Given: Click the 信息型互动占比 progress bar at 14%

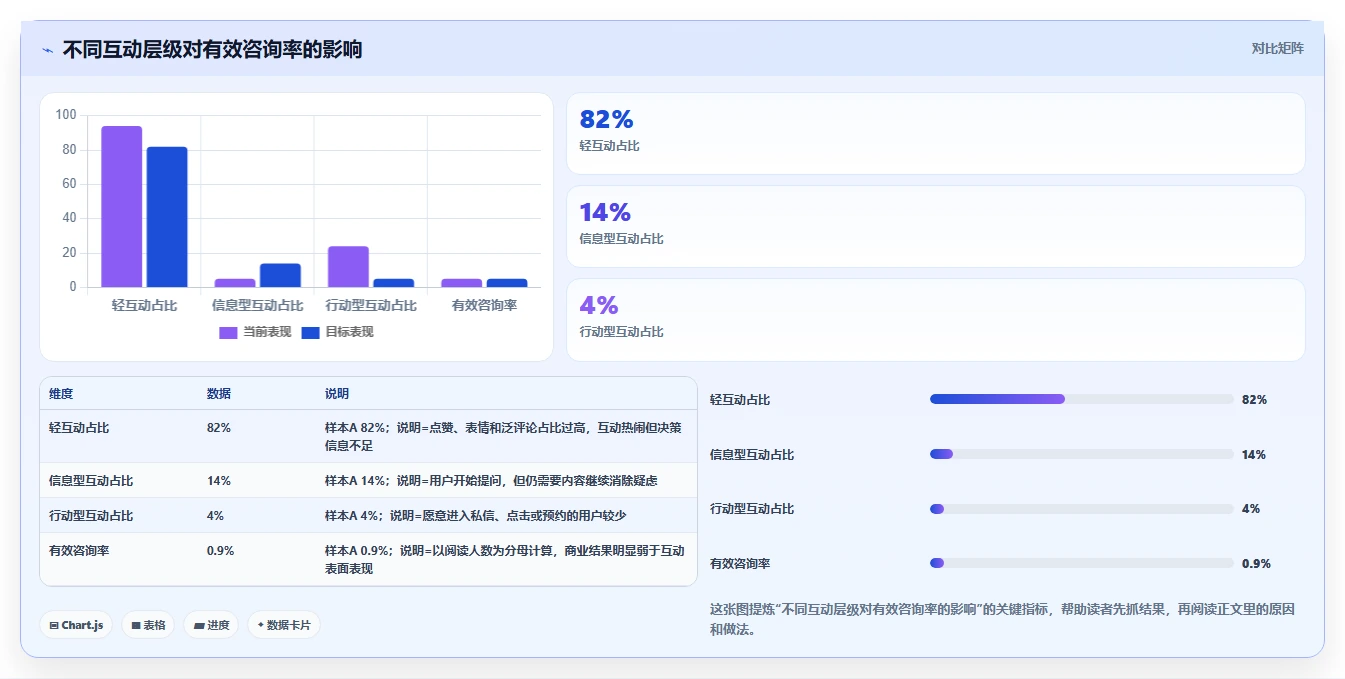Looking at the screenshot, I should coord(1082,454).
